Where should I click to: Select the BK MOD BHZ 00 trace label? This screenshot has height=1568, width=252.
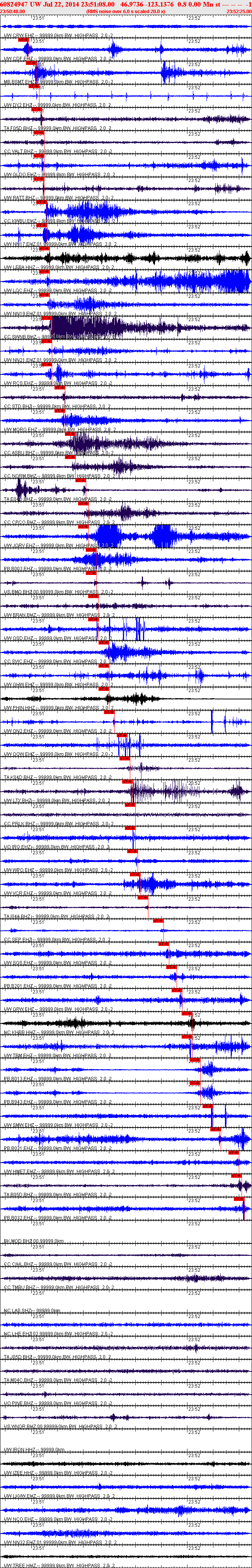34,1241
